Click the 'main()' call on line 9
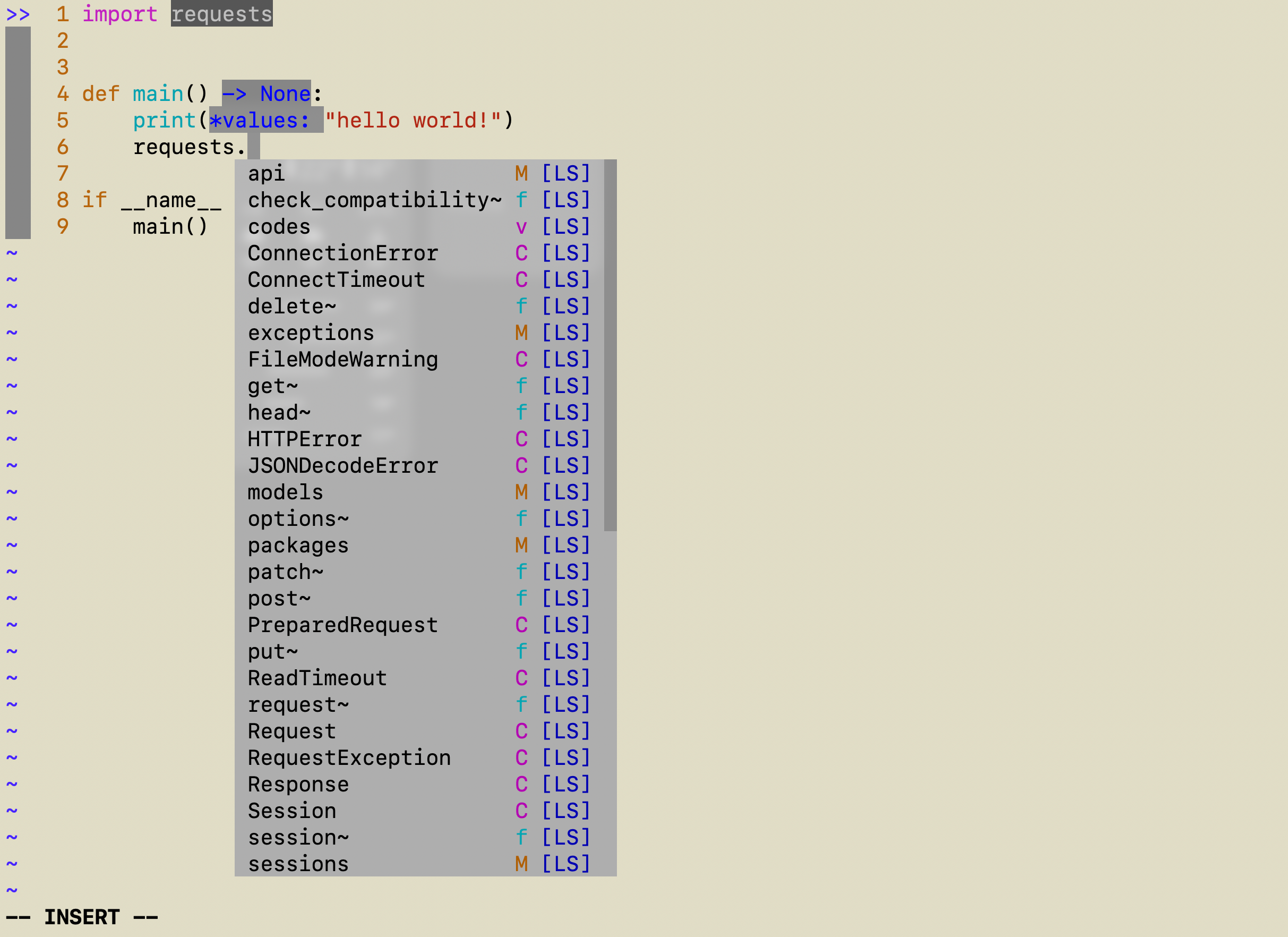1288x937 pixels. click(x=170, y=227)
